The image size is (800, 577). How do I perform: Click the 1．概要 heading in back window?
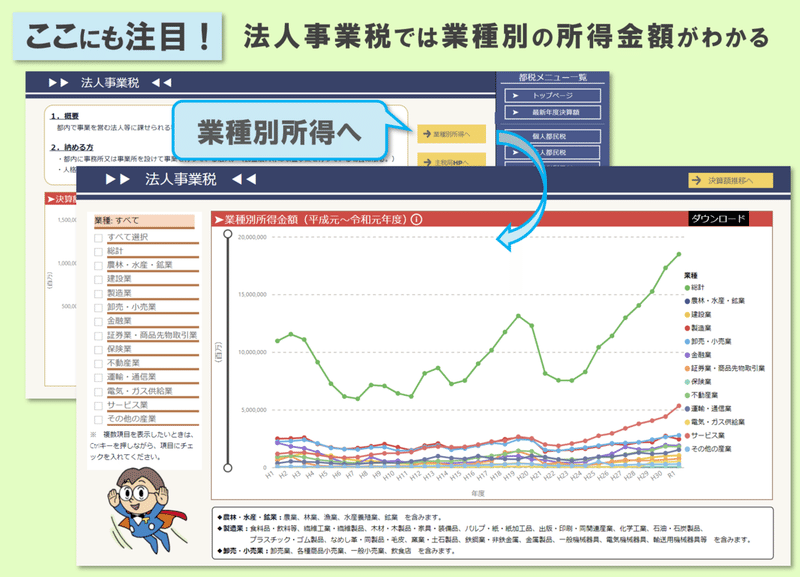(64, 116)
